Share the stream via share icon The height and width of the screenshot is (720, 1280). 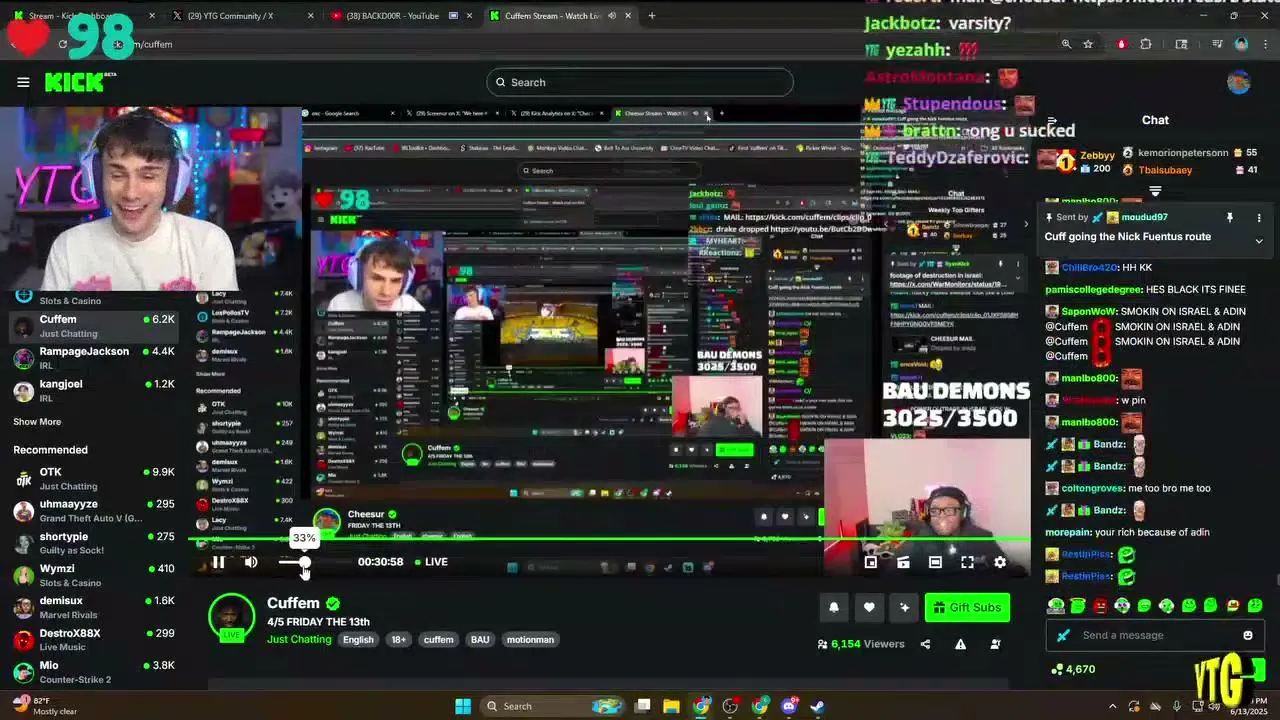(x=925, y=644)
